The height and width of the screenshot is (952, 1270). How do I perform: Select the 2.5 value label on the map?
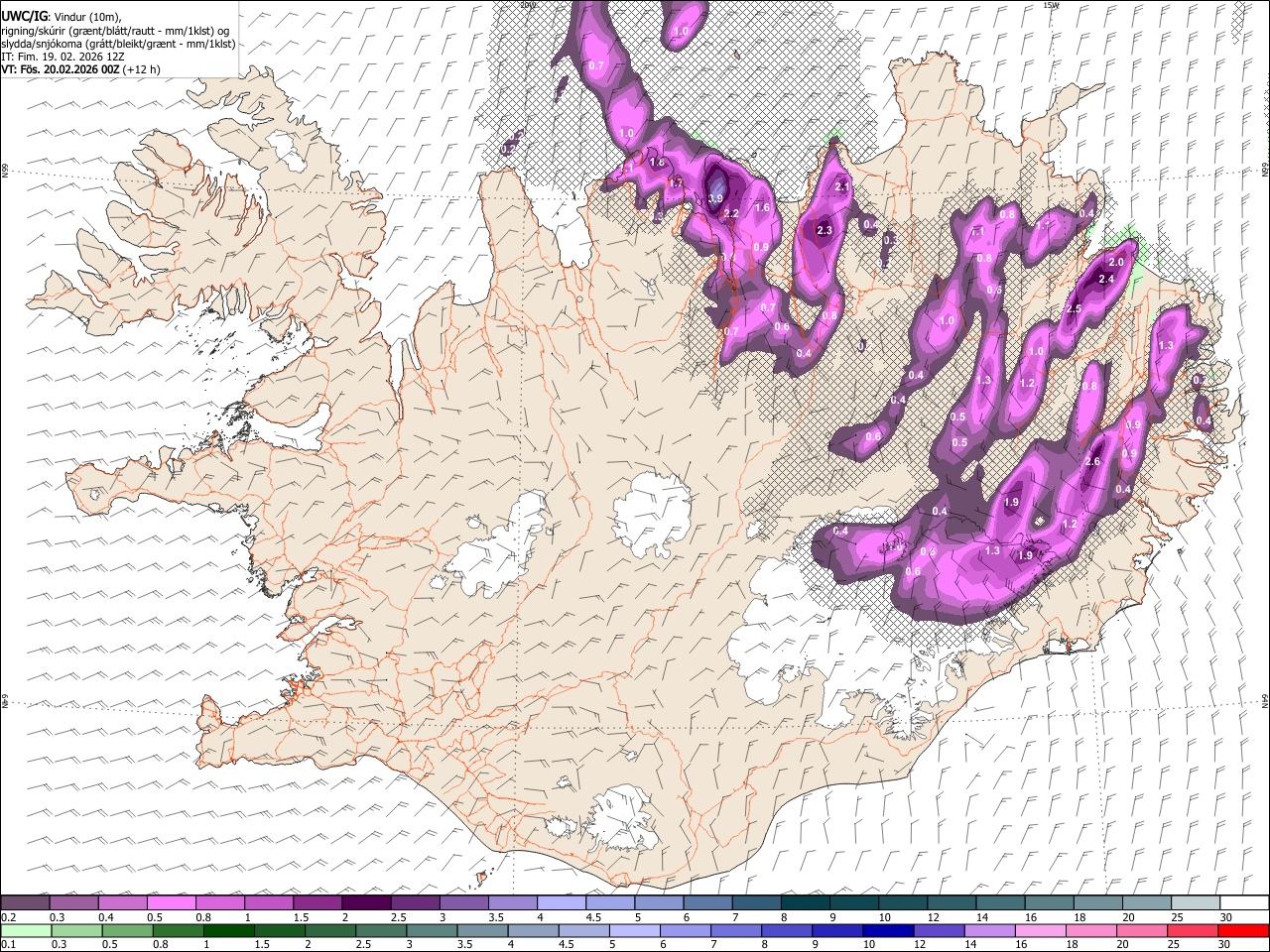pos(1074,309)
